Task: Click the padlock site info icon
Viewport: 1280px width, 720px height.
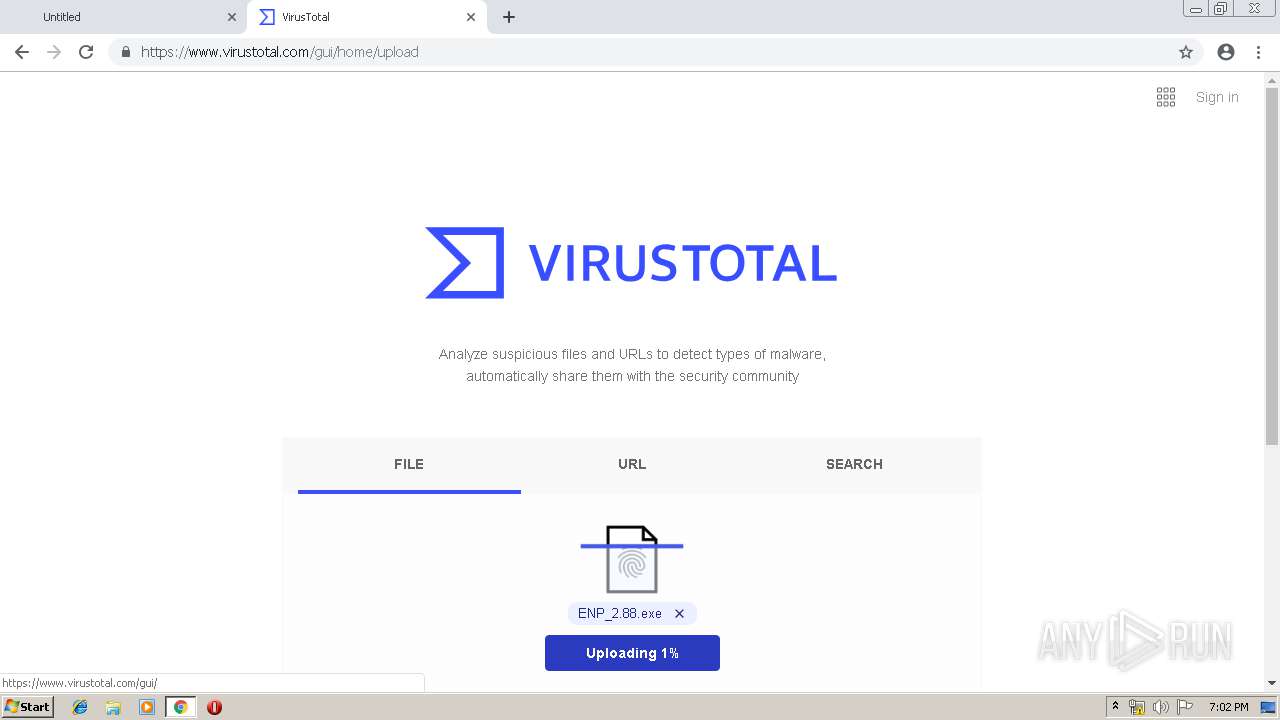Action: pyautogui.click(x=125, y=52)
